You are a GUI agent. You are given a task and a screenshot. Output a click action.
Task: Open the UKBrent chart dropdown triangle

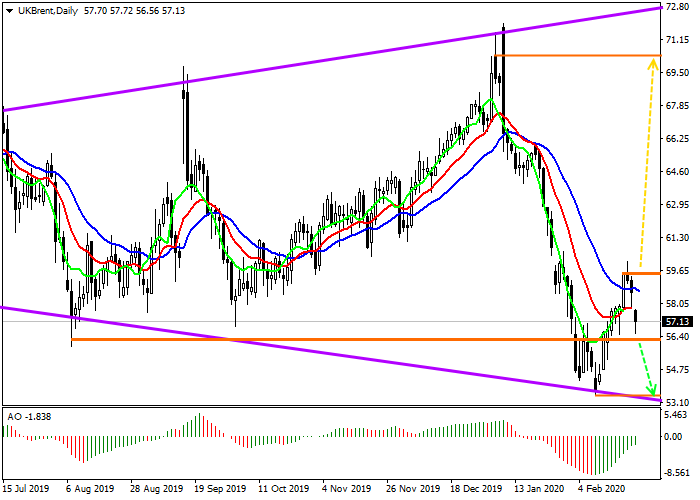coord(7,8)
